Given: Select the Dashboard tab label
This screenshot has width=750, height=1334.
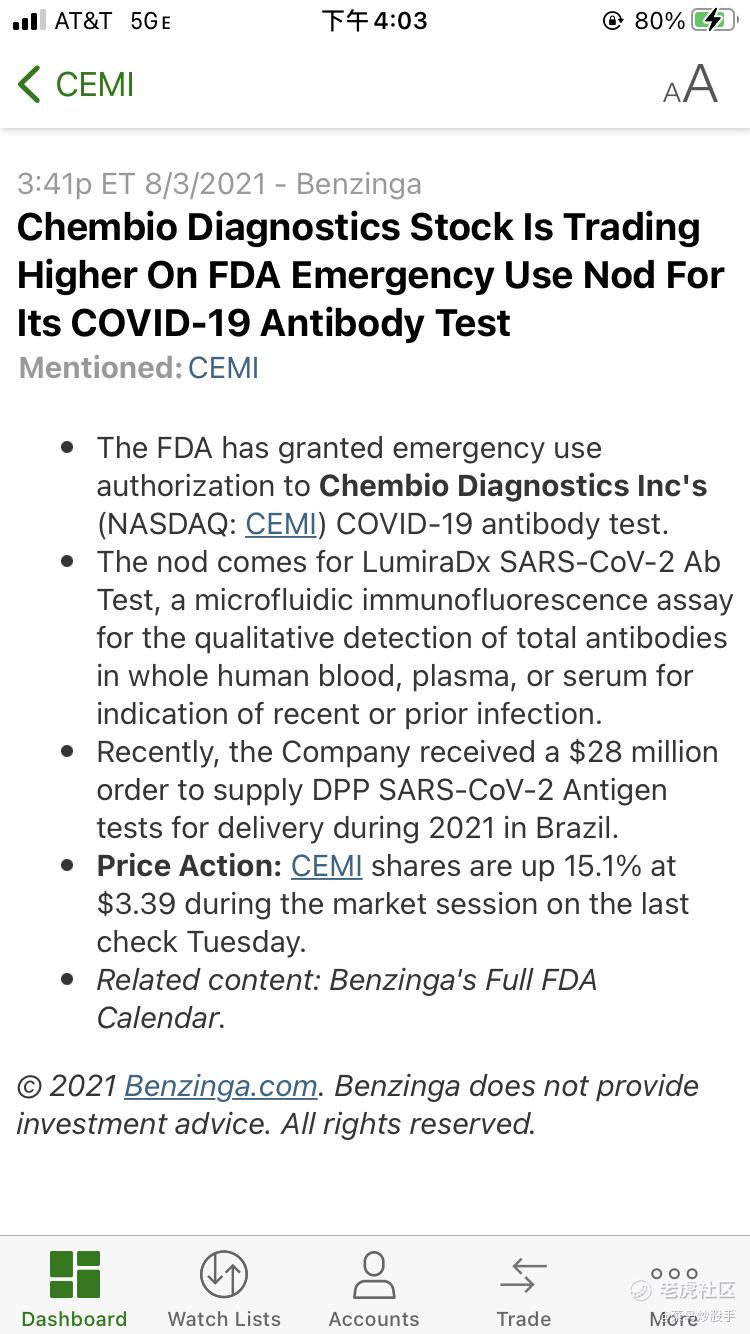Looking at the screenshot, I should coord(75,1319).
